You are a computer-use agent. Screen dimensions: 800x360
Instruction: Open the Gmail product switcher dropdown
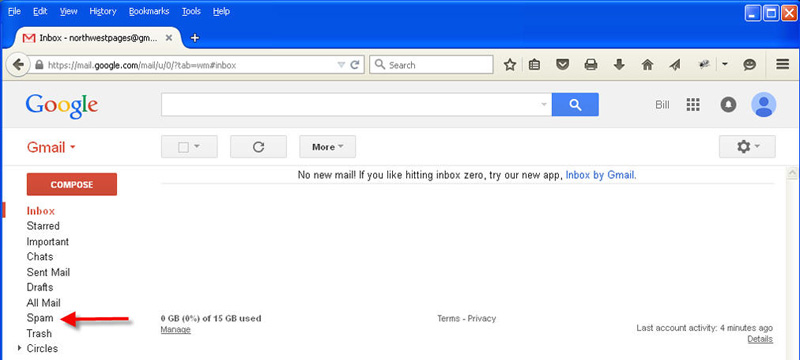(x=51, y=147)
